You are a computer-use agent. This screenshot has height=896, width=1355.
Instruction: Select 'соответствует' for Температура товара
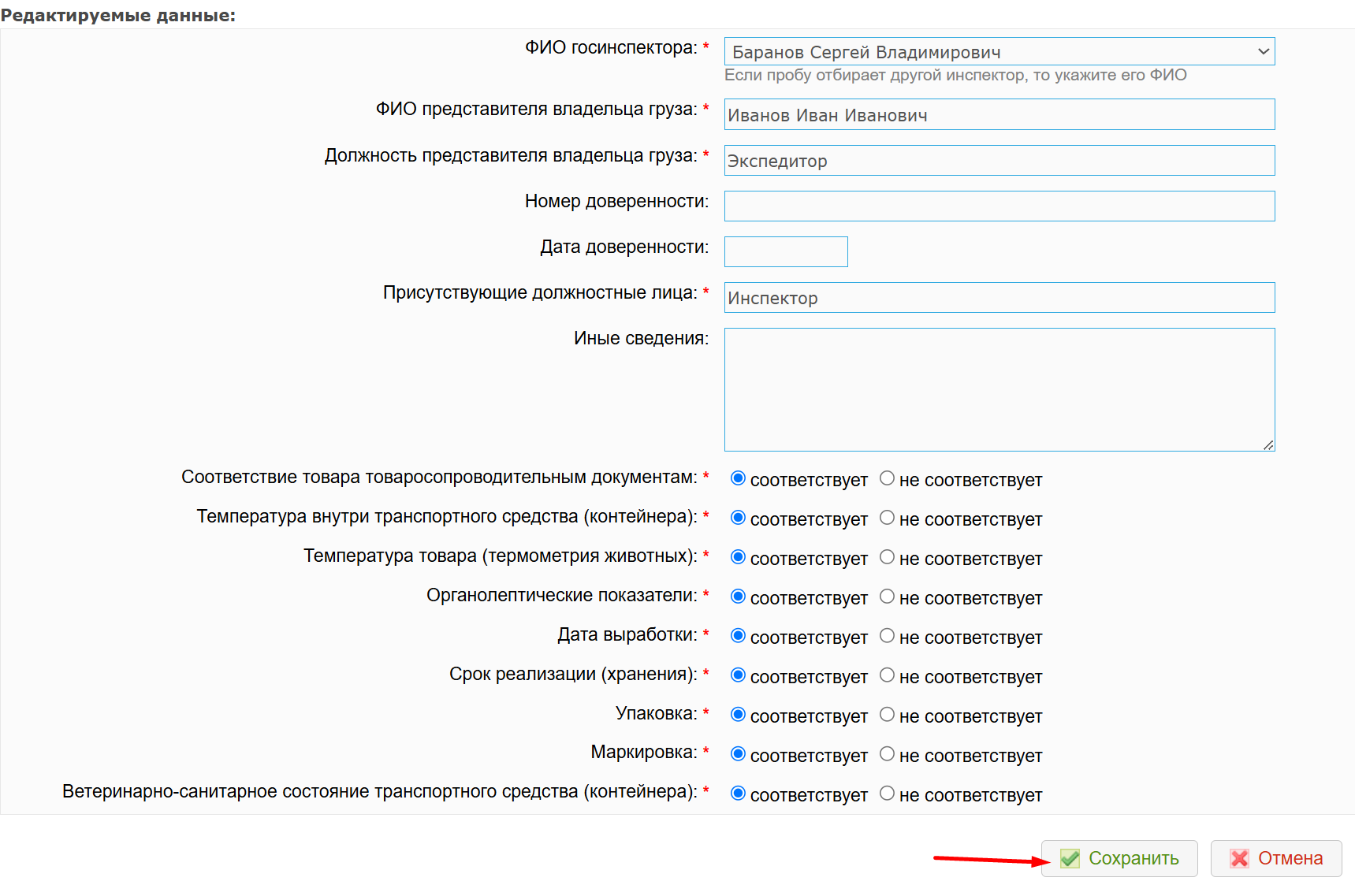(738, 557)
